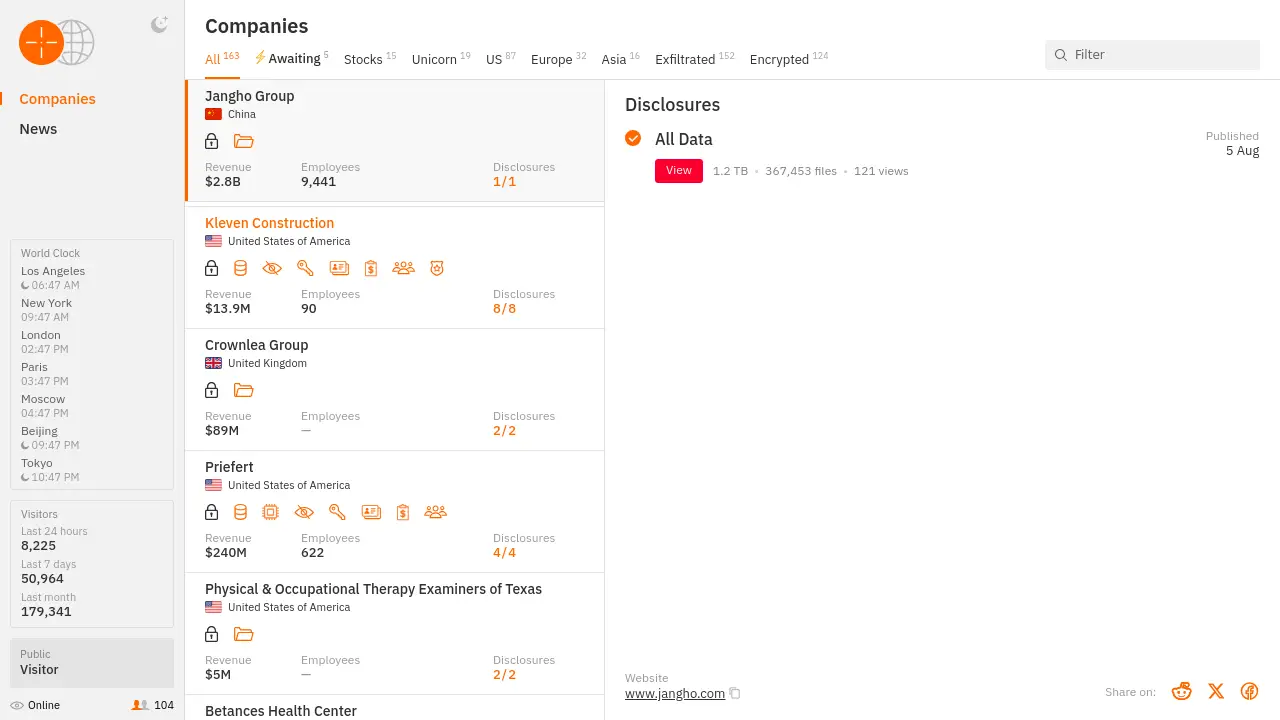The image size is (1280, 720).
Task: Click the folder icon under Jangho Group
Action: (x=243, y=141)
